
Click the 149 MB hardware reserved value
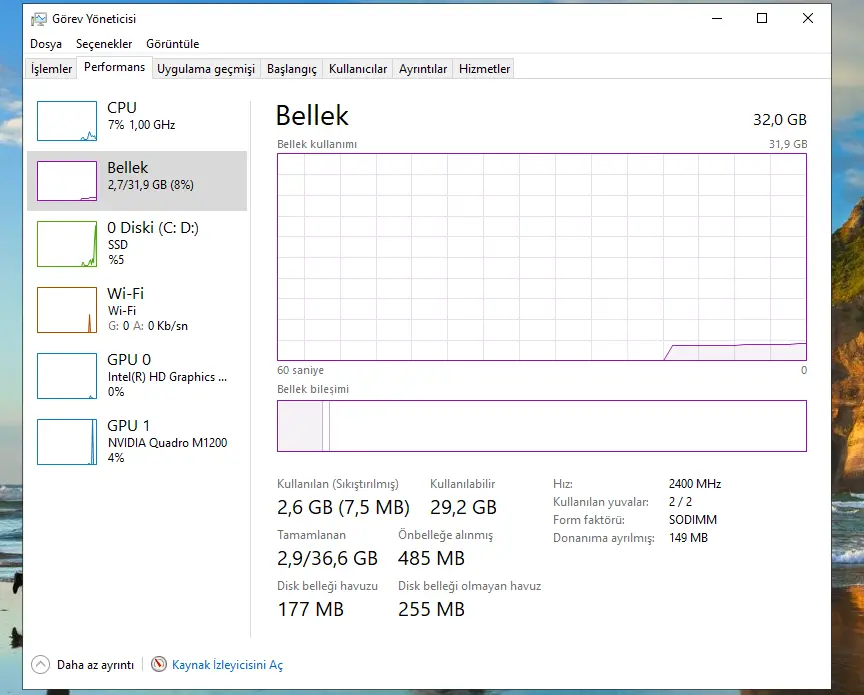tap(688, 538)
